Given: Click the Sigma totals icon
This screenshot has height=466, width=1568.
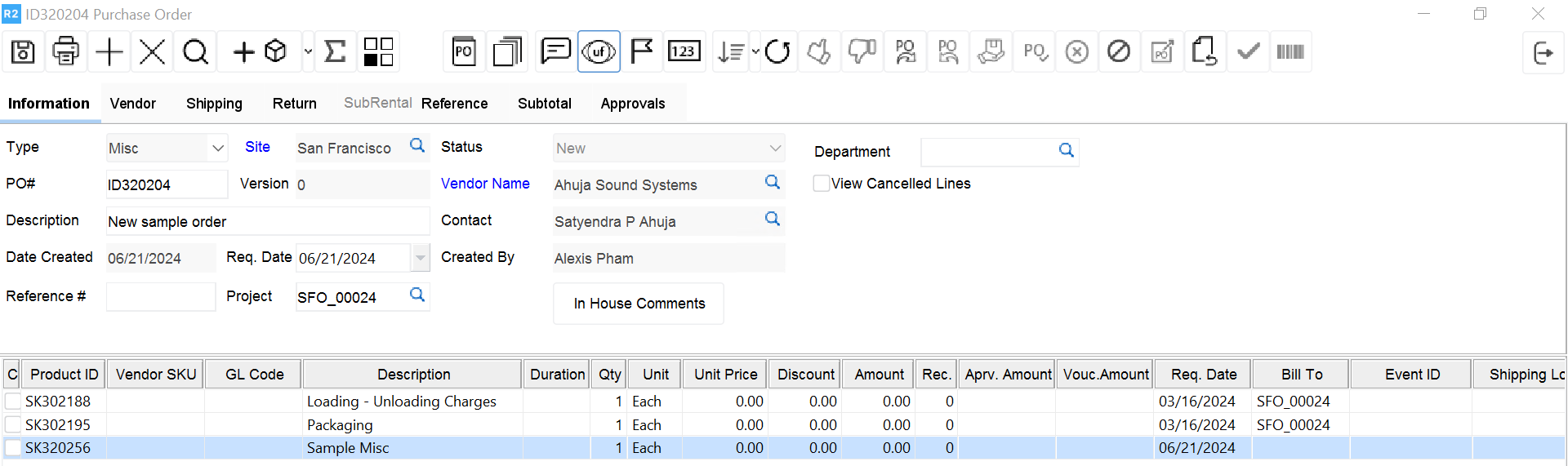Looking at the screenshot, I should (335, 52).
